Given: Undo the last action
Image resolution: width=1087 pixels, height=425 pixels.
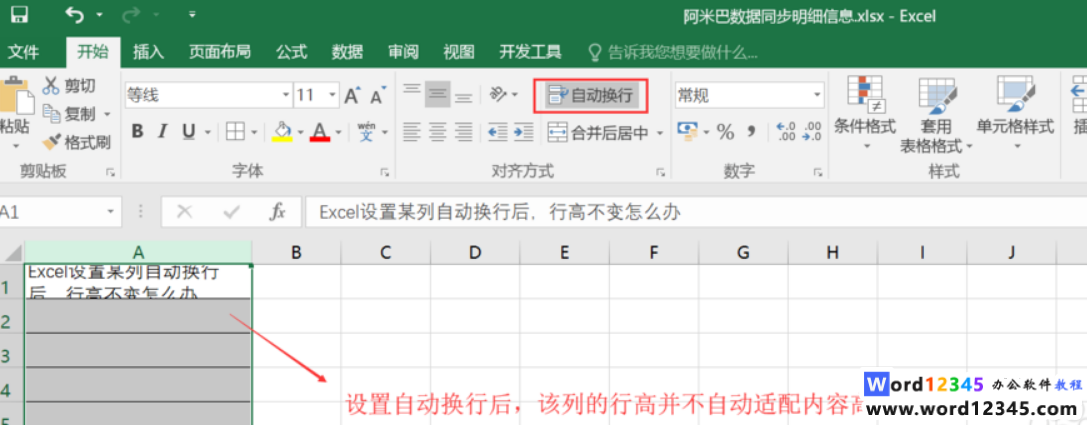Looking at the screenshot, I should (x=74, y=15).
